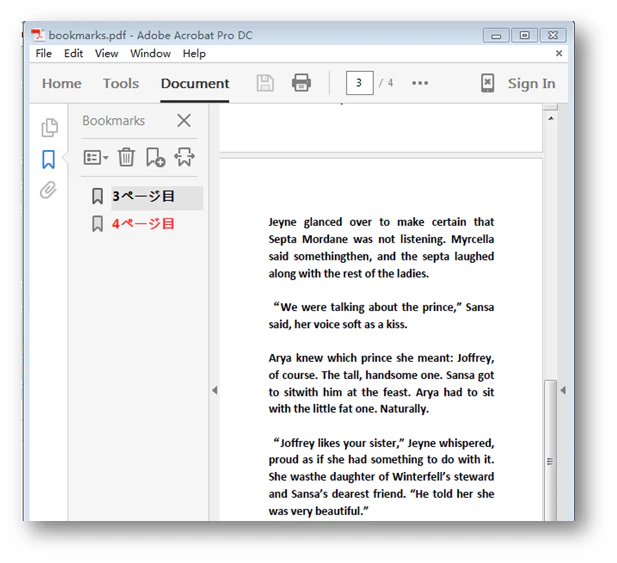Maximize the Acrobat window
Screen dimensions: 617x563
(x=525, y=35)
